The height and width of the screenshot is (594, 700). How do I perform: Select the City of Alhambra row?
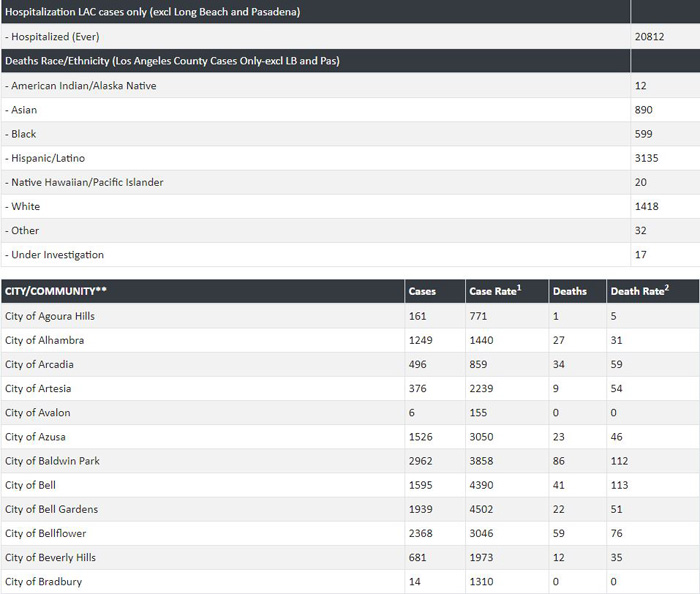[x=350, y=340]
